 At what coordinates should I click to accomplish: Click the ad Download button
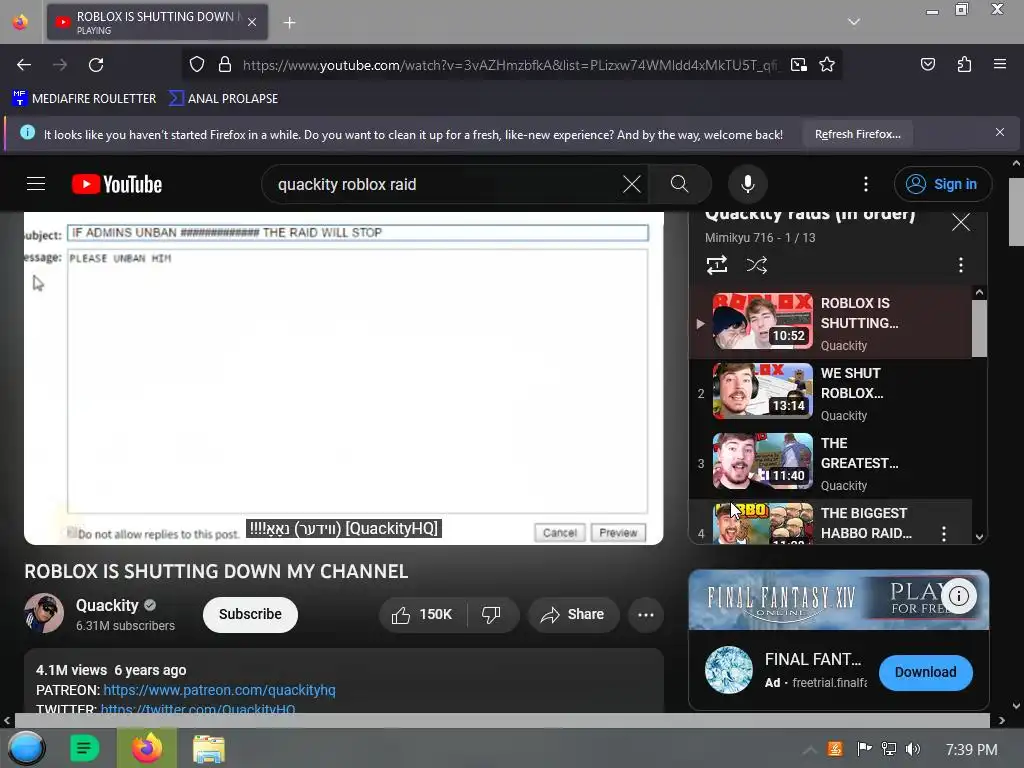[x=925, y=672]
